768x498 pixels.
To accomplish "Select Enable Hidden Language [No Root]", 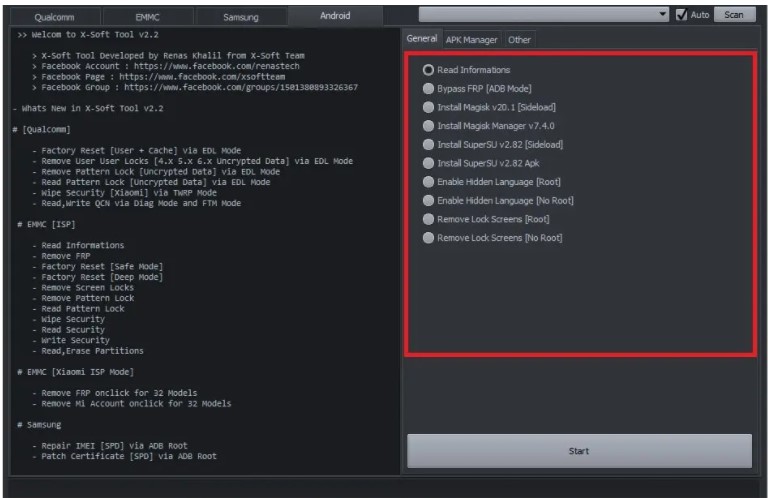I will 429,200.
